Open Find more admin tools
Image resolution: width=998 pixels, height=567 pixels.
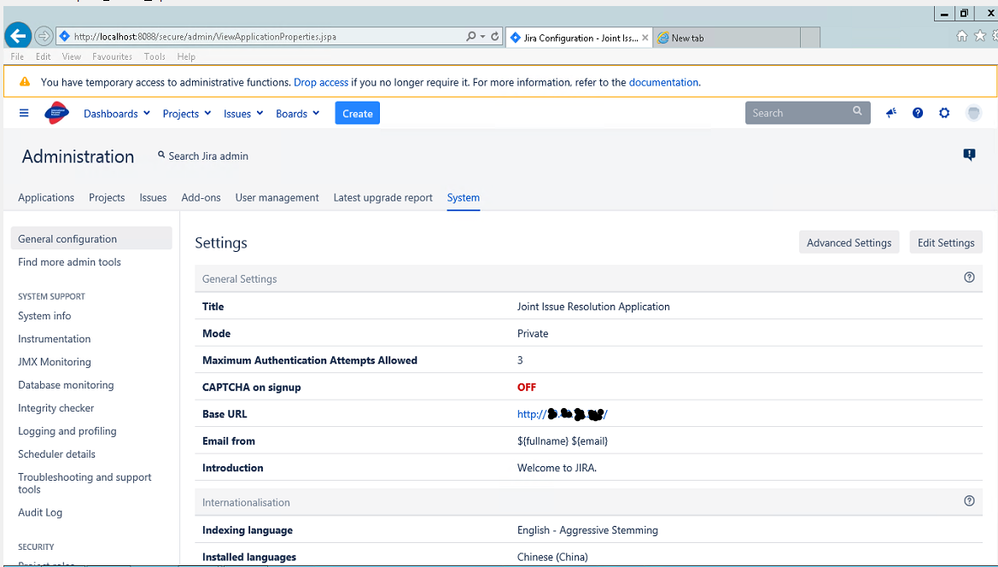(x=69, y=262)
